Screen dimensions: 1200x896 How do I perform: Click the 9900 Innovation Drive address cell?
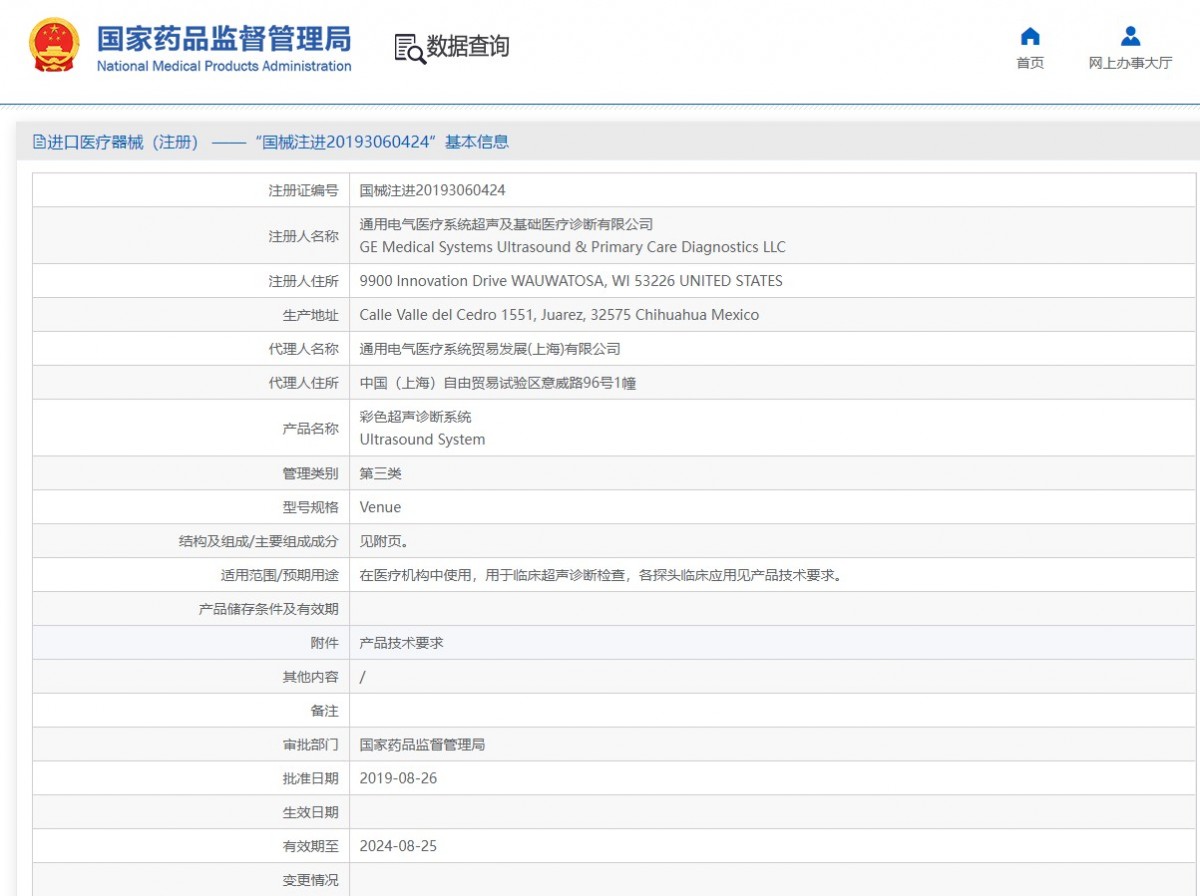[x=571, y=281]
